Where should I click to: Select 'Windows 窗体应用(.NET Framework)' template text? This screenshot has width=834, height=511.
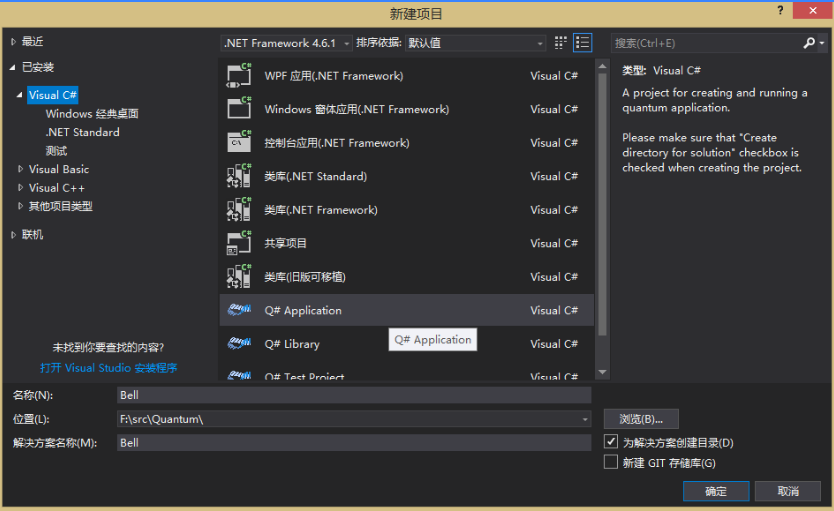pyautogui.click(x=357, y=110)
